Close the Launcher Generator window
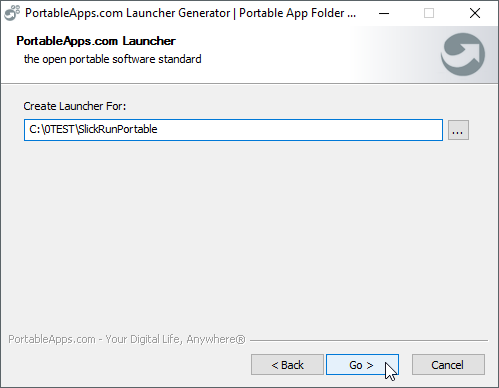Image resolution: width=499 pixels, height=388 pixels. click(x=475, y=13)
